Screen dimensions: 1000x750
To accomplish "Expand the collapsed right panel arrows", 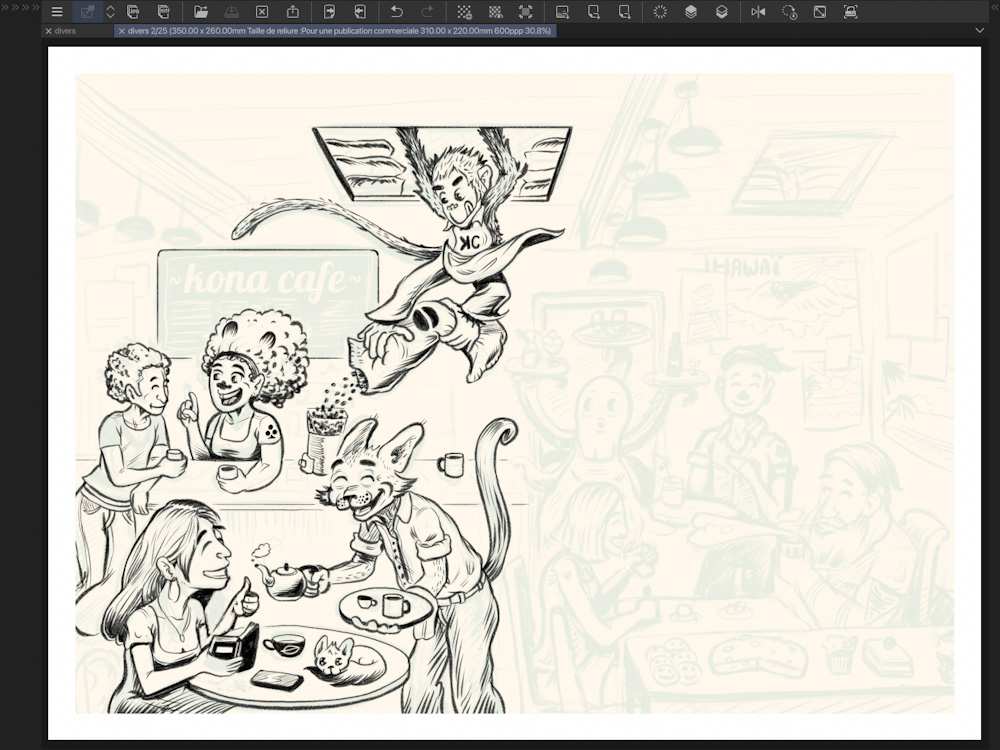I will [x=993, y=7].
